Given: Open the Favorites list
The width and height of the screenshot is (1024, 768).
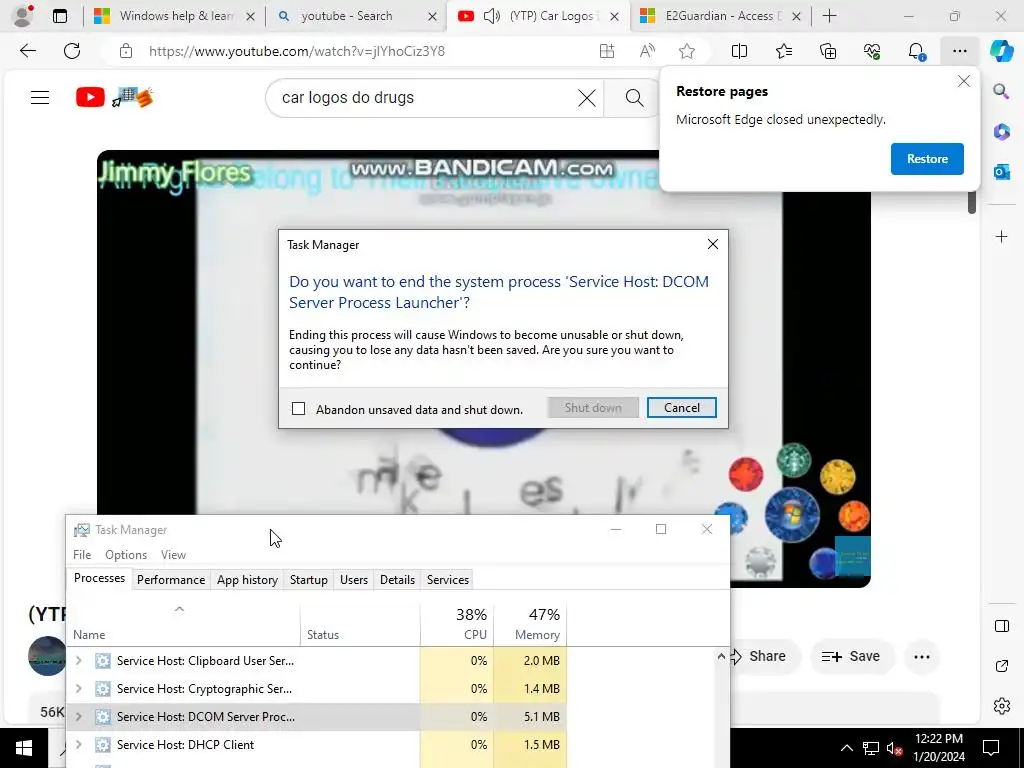Looking at the screenshot, I should click(784, 51).
